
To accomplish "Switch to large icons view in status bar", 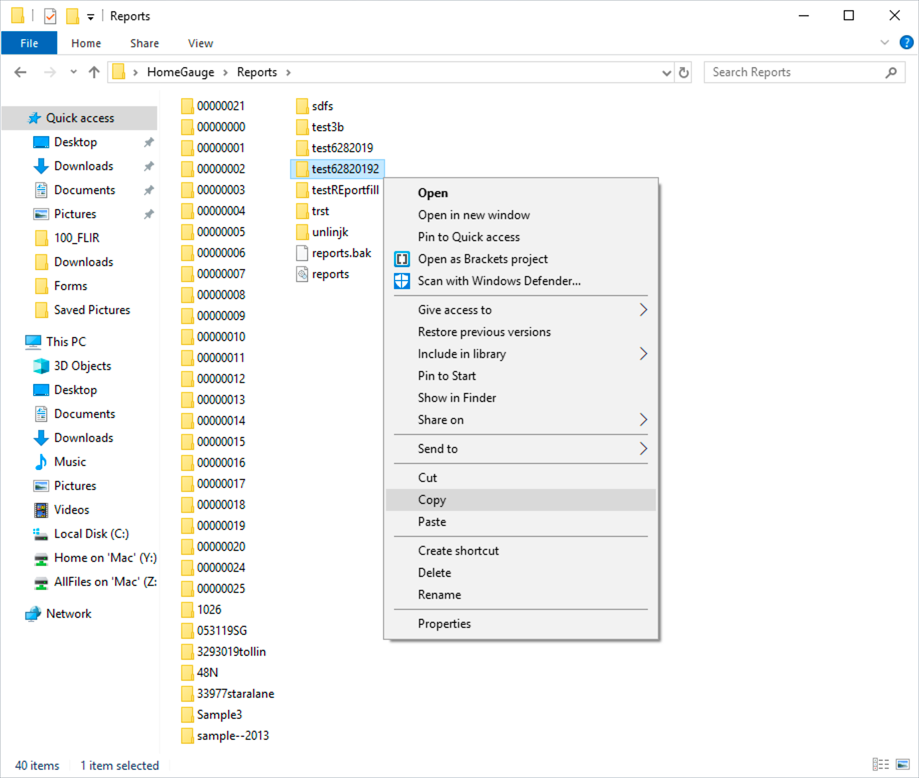I will tap(903, 765).
